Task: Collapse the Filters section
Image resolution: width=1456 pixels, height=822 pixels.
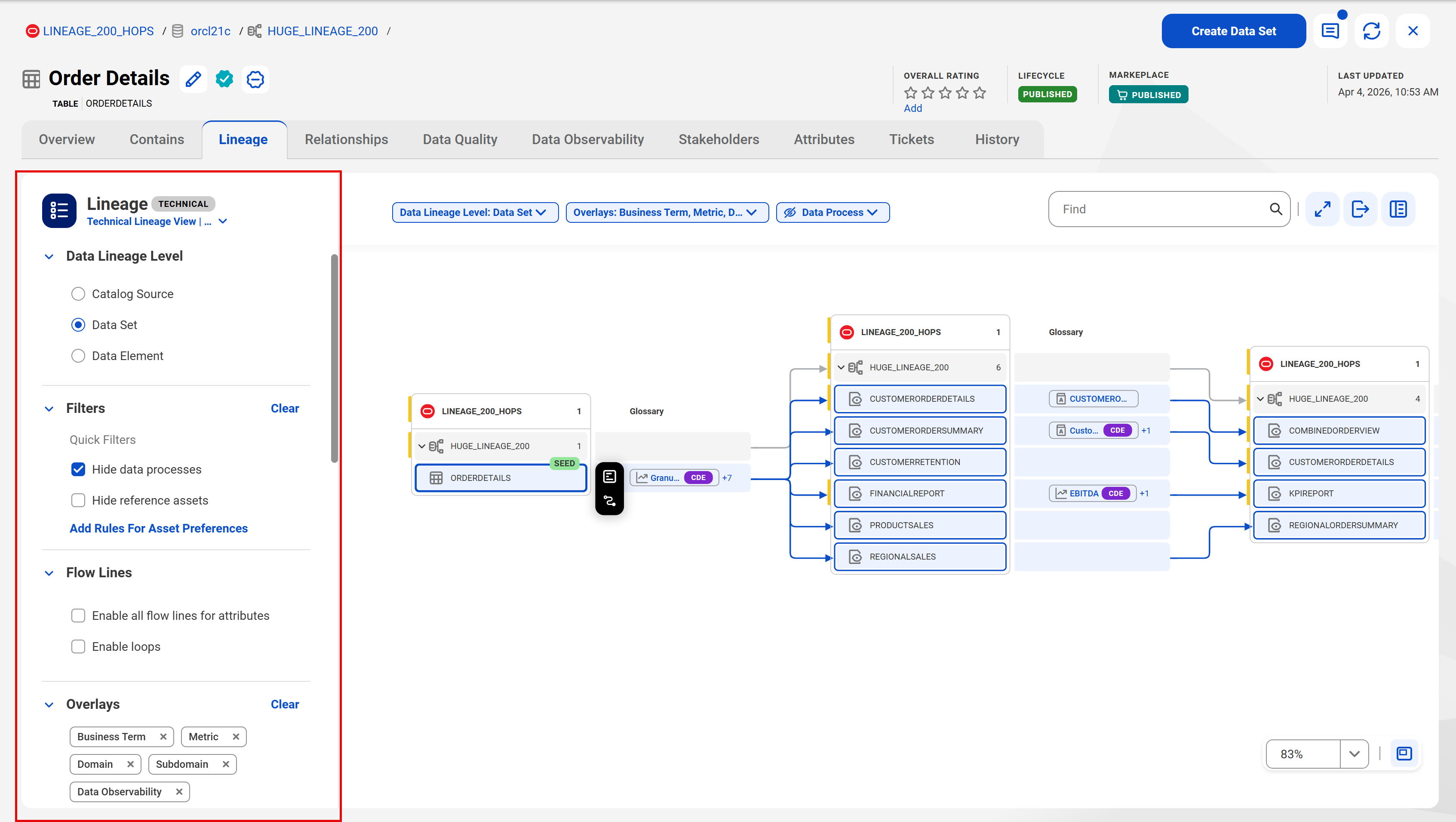Action: click(49, 409)
